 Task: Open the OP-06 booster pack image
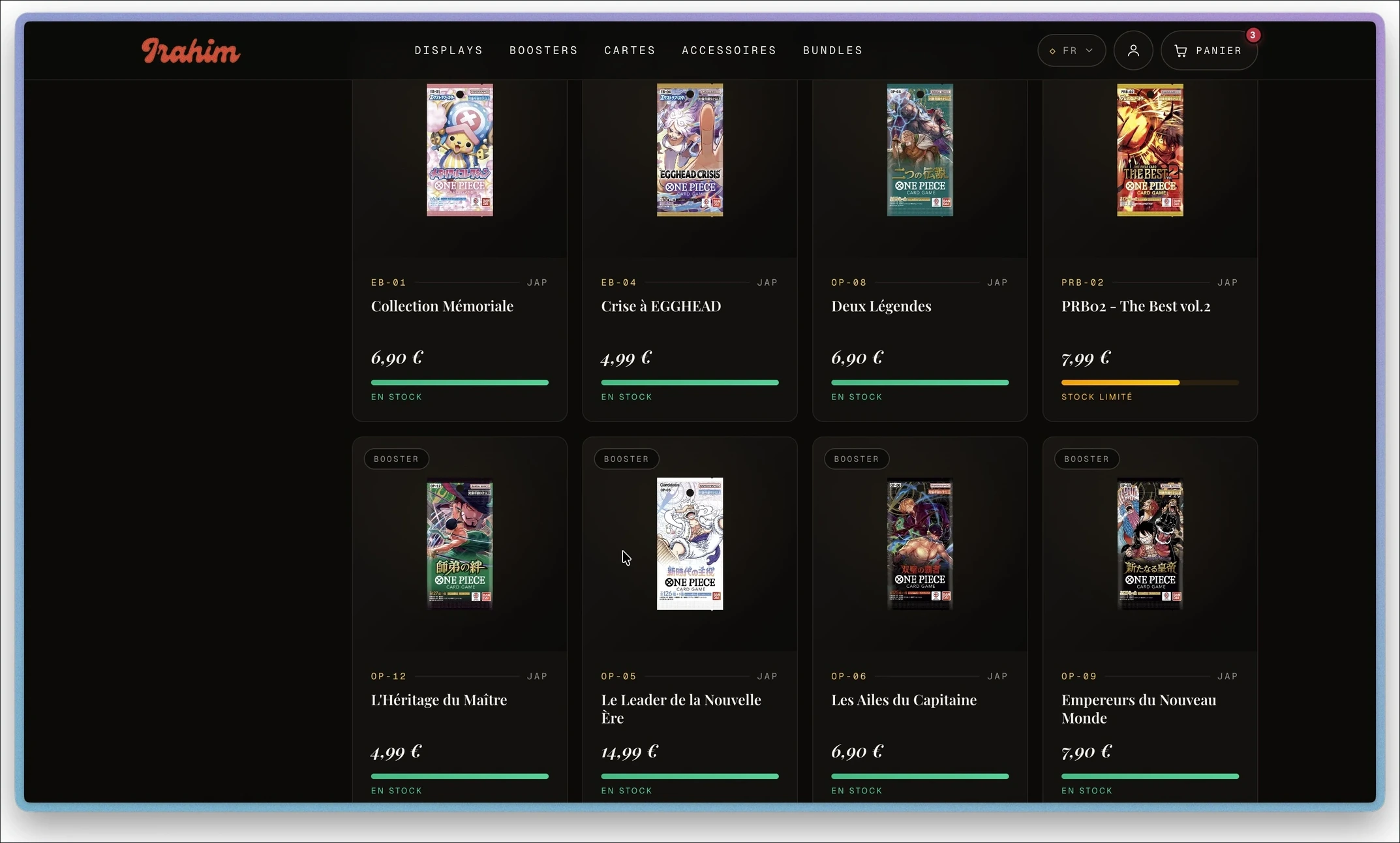click(x=920, y=544)
